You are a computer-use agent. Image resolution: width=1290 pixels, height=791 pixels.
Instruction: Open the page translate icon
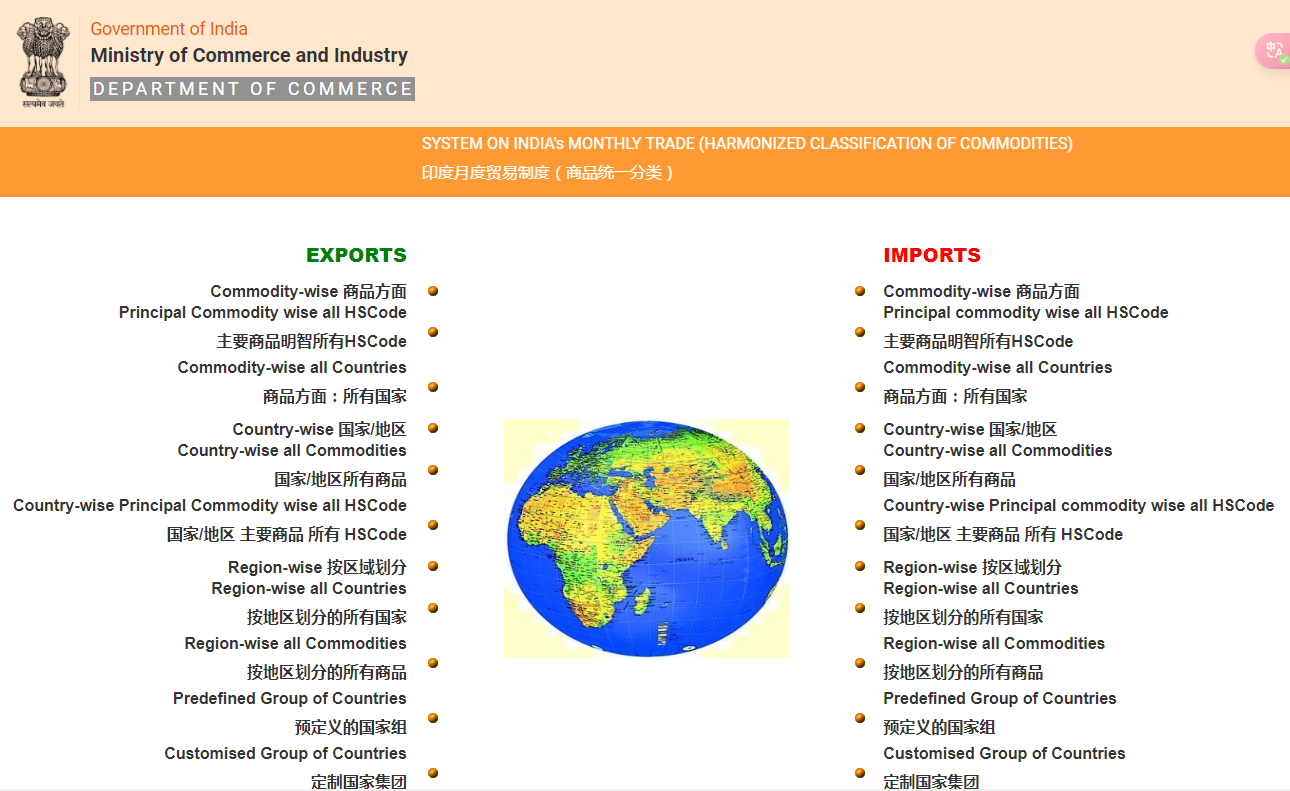click(x=1274, y=51)
